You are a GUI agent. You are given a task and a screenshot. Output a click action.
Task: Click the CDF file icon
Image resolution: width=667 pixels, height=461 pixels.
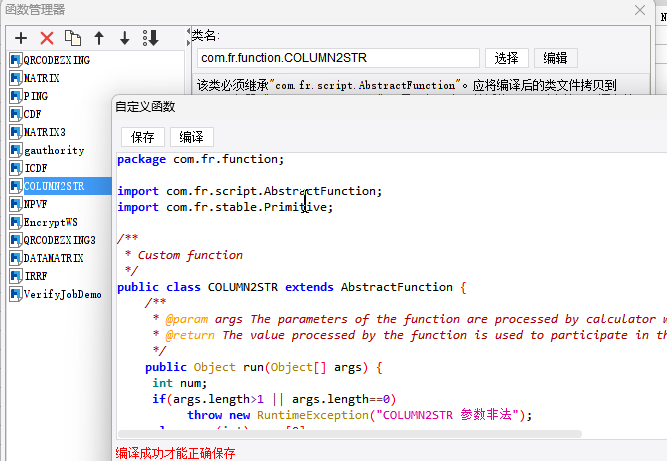(15, 114)
